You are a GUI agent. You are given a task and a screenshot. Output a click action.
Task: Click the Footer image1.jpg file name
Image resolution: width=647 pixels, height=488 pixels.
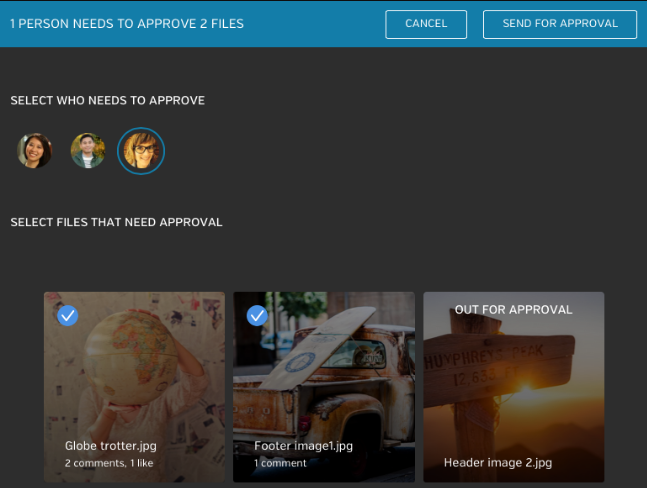point(303,446)
